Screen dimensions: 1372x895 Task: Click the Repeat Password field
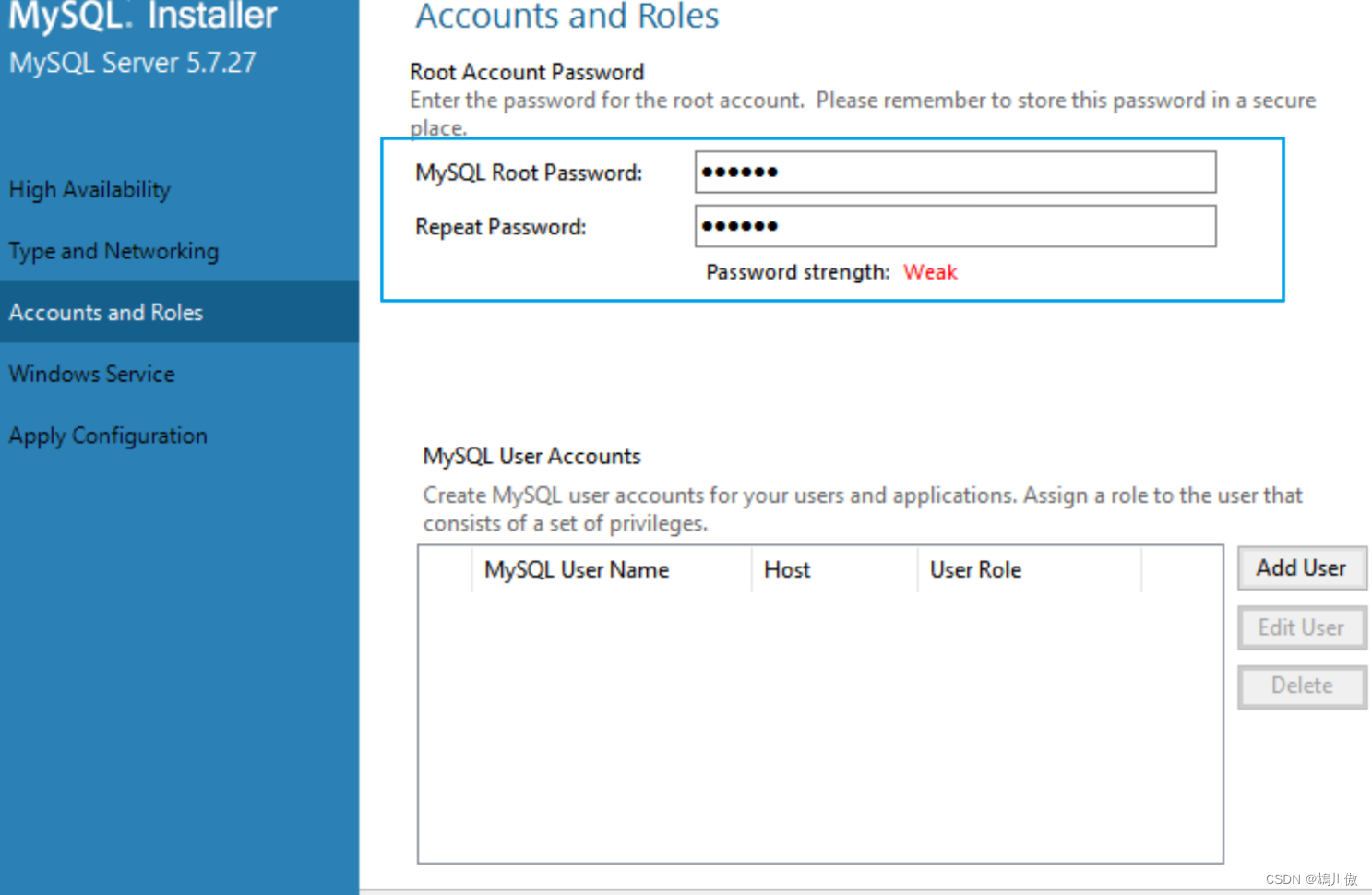955,226
